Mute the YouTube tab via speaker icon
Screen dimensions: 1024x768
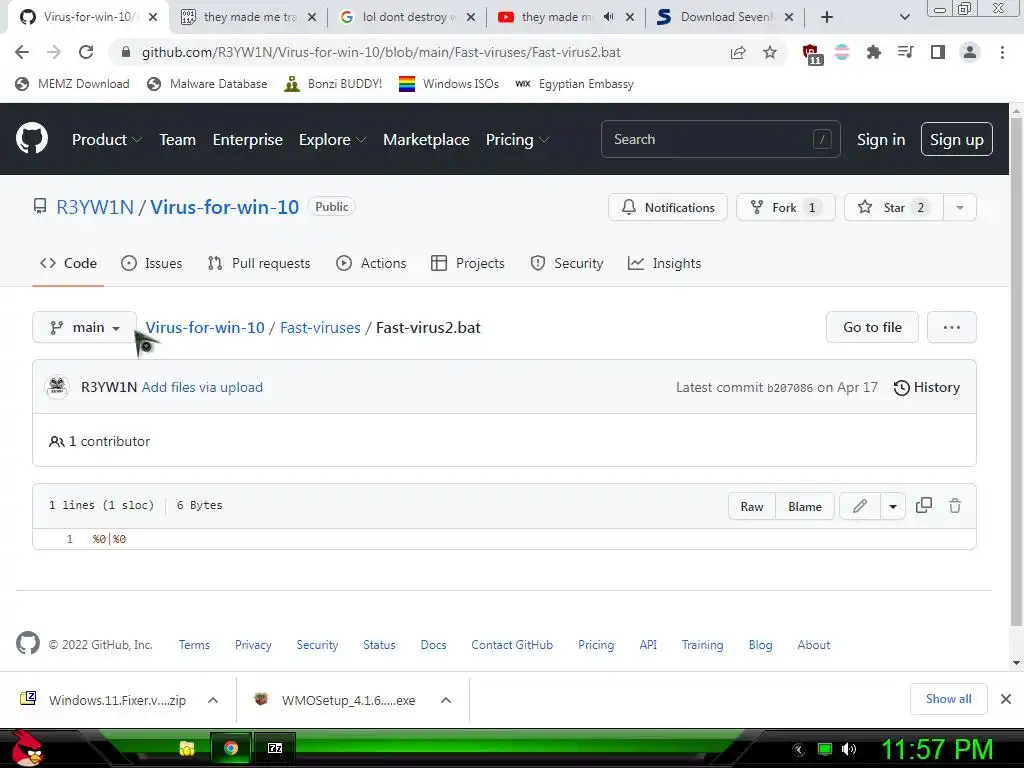(x=609, y=17)
